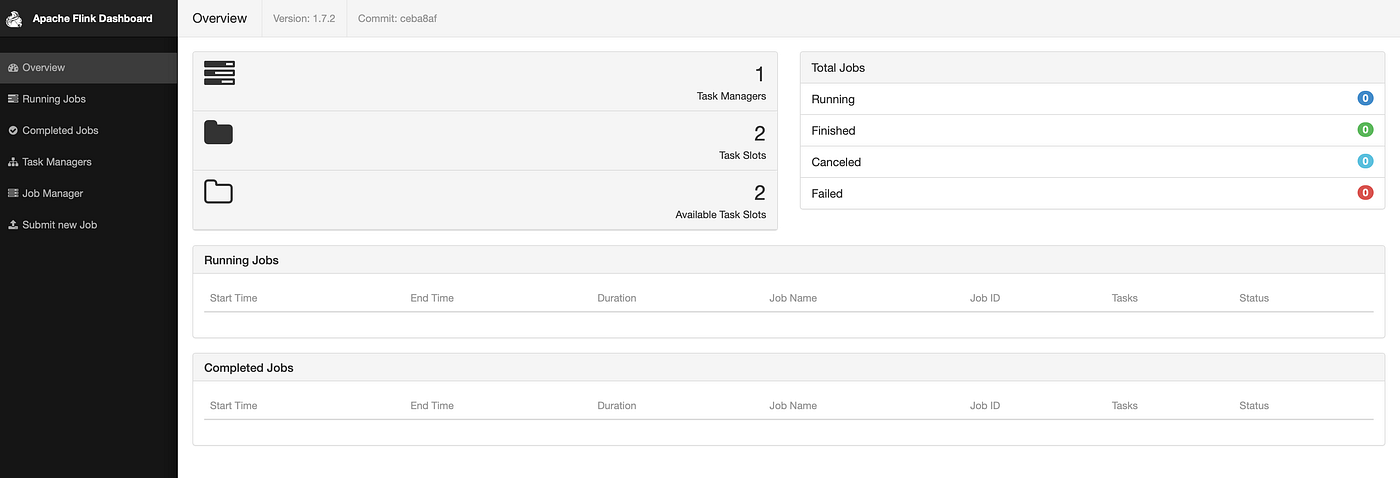Click Status header in Completed Jobs table

[x=1253, y=406]
